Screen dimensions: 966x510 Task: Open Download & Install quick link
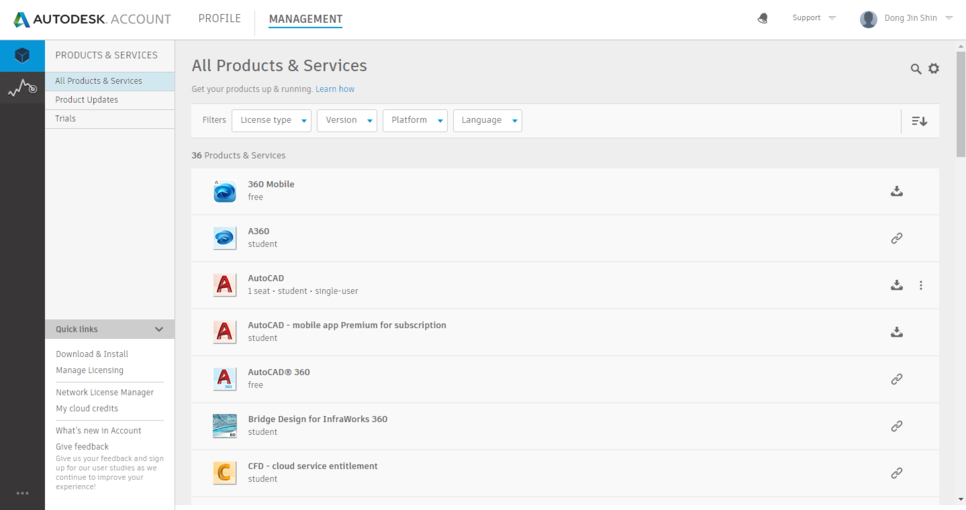tap(92, 354)
